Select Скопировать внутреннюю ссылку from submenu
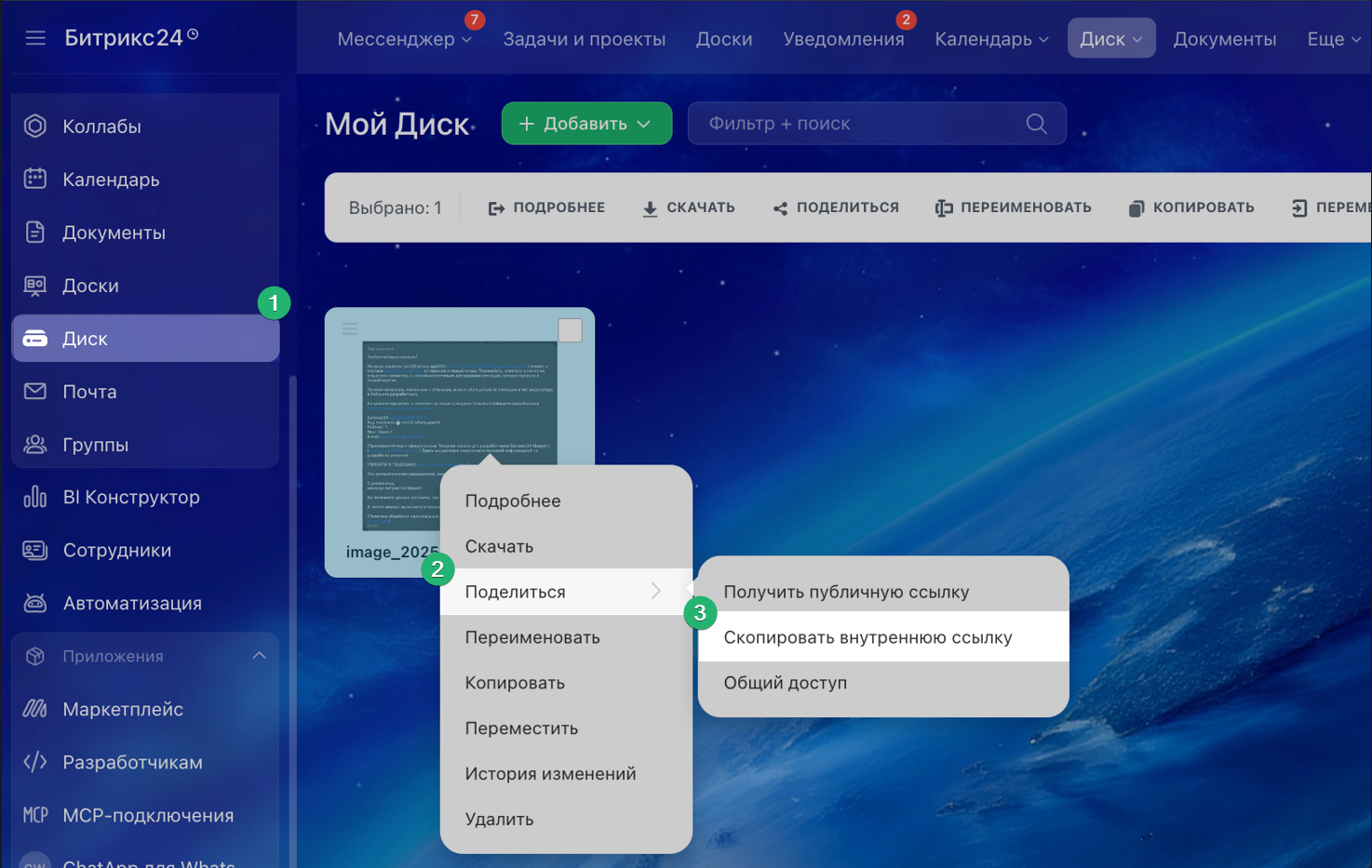Screen dimensions: 1372x868 868,637
